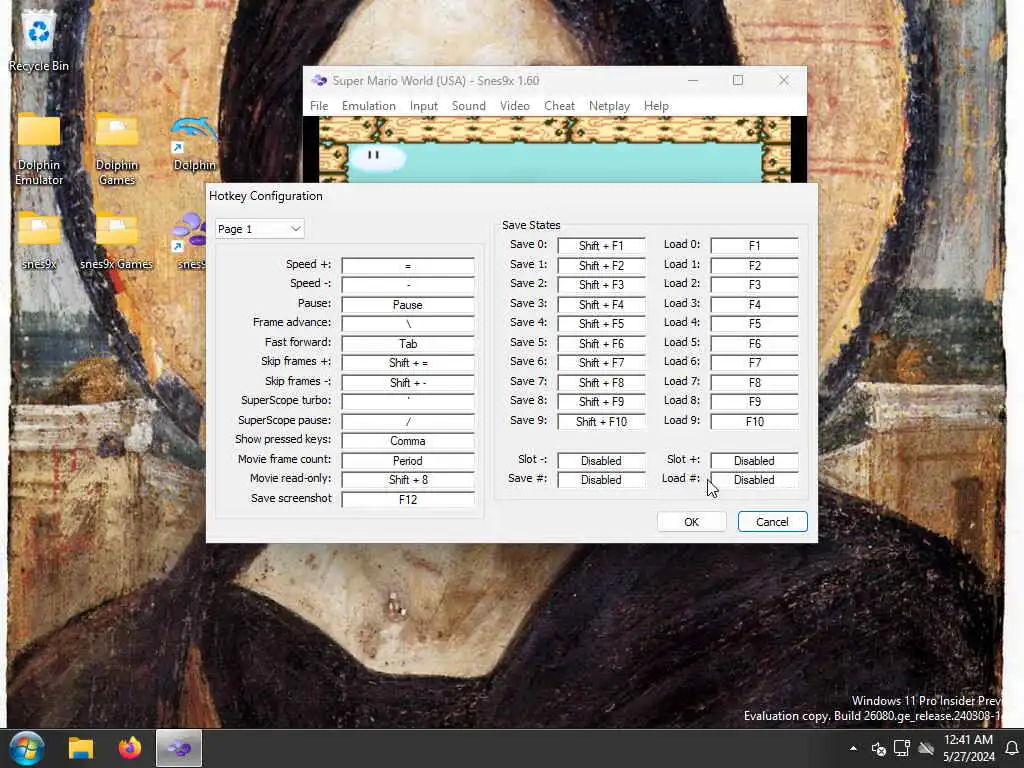Screen dimensions: 1024x768
Task: Open File Explorer from the taskbar
Action: pos(81,748)
